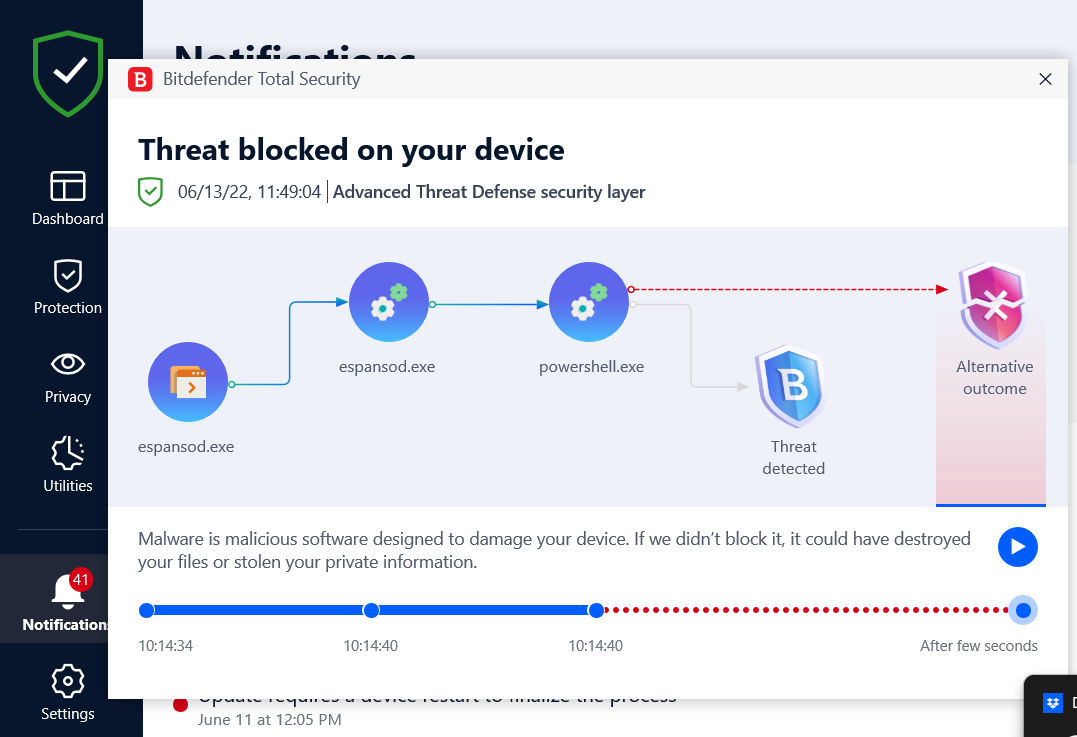The width and height of the screenshot is (1077, 737).
Task: Play the threat timeline animation
Action: pyautogui.click(x=1018, y=547)
